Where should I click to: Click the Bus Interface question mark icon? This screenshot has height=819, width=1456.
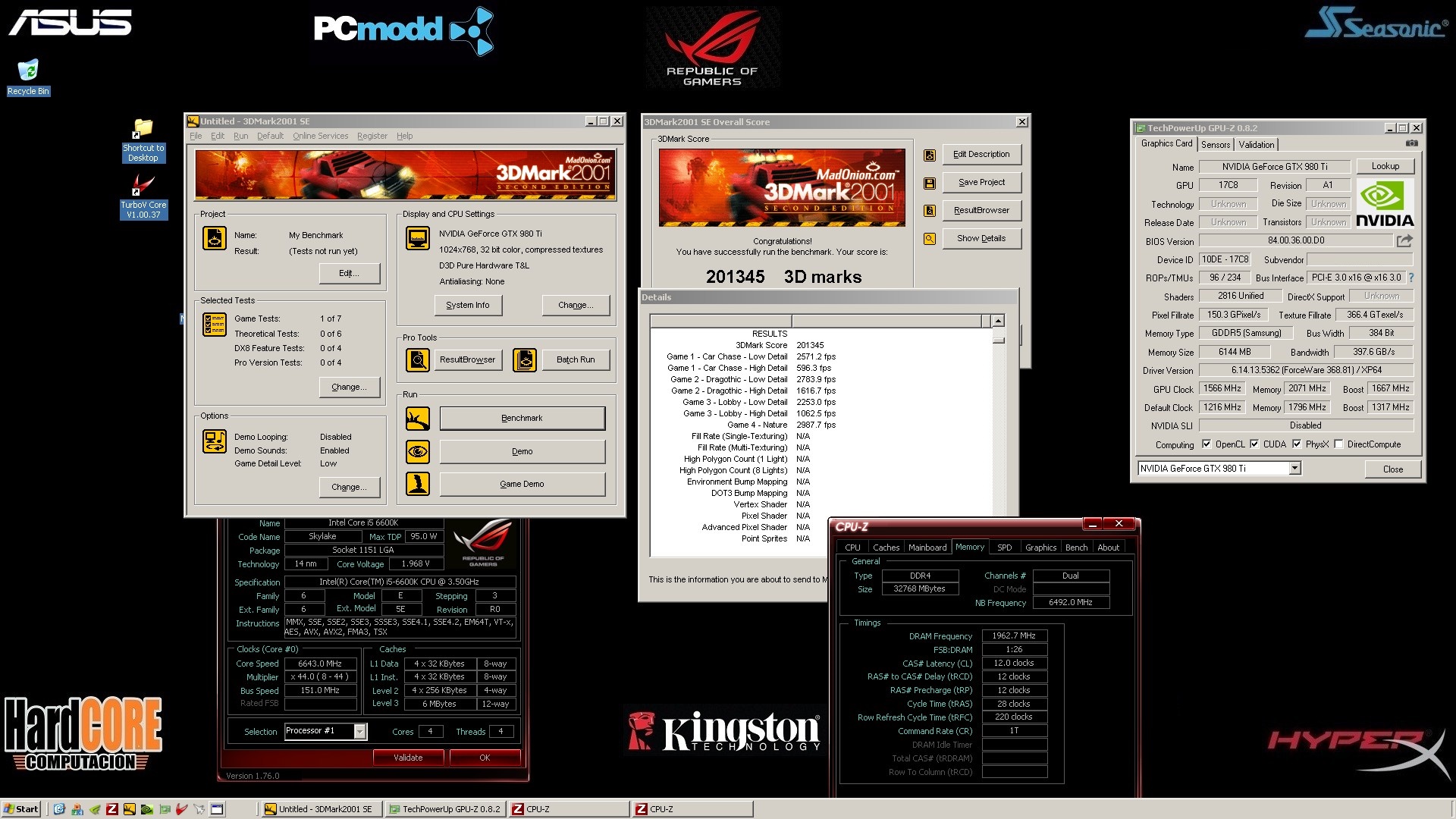[x=1411, y=278]
